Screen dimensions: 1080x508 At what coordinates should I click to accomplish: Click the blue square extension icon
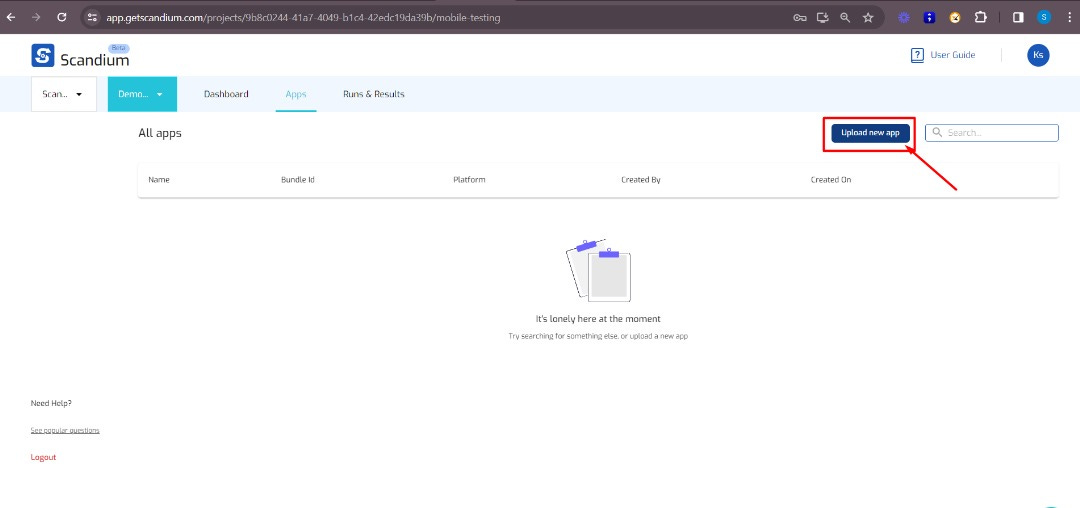pos(929,18)
